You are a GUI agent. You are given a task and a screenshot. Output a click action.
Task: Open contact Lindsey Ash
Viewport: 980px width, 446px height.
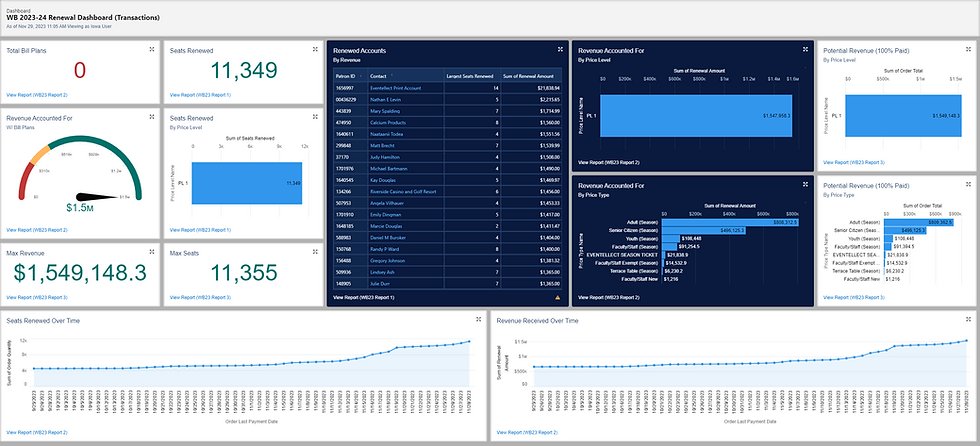click(x=382, y=272)
